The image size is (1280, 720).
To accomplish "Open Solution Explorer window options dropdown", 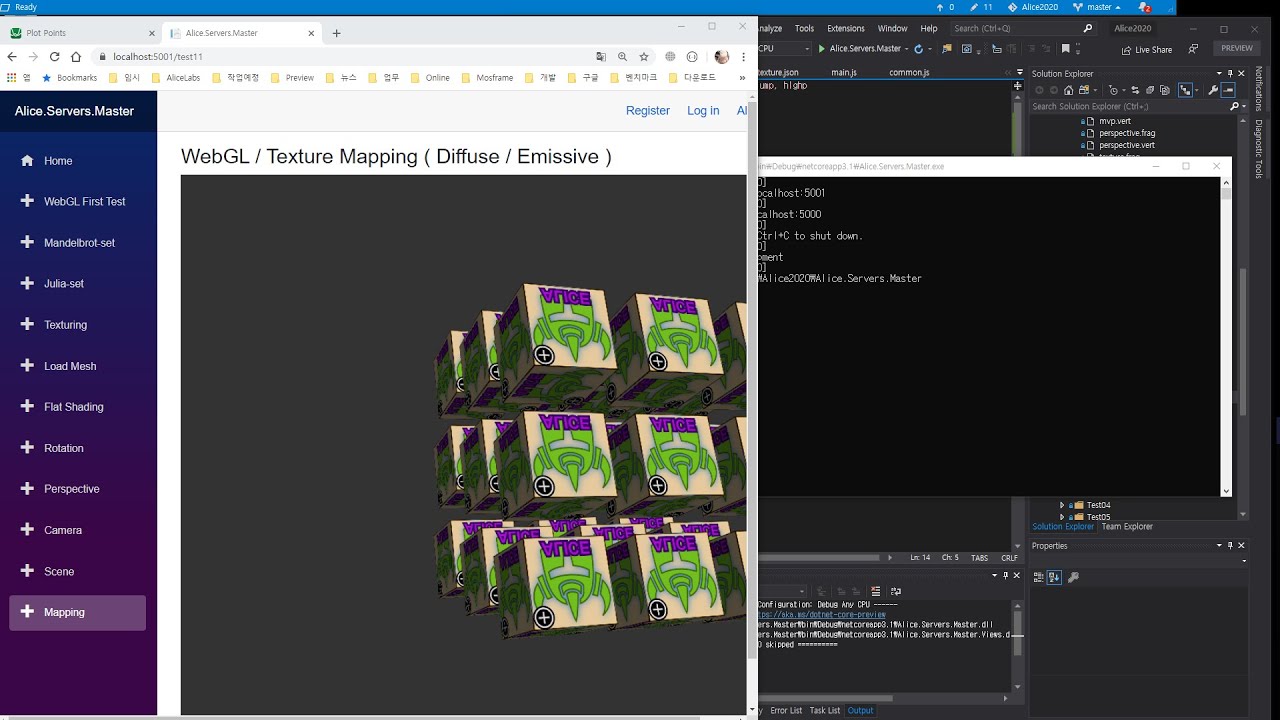I will coord(1218,73).
